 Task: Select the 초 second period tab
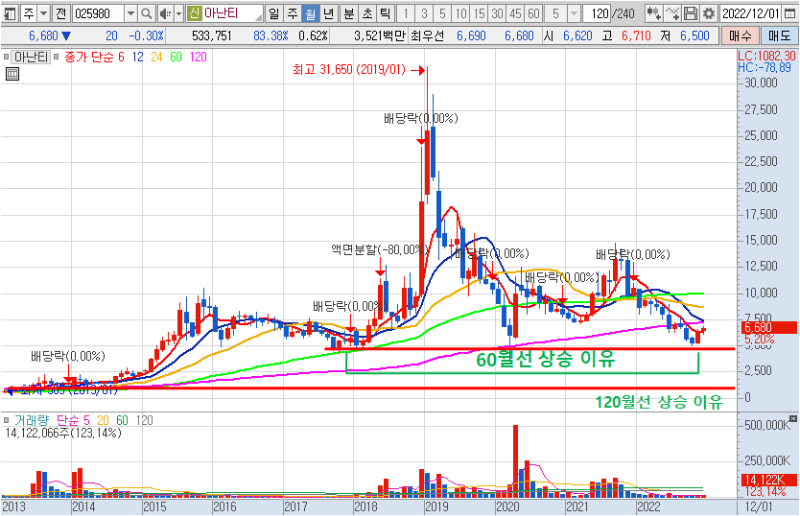pyautogui.click(x=367, y=13)
